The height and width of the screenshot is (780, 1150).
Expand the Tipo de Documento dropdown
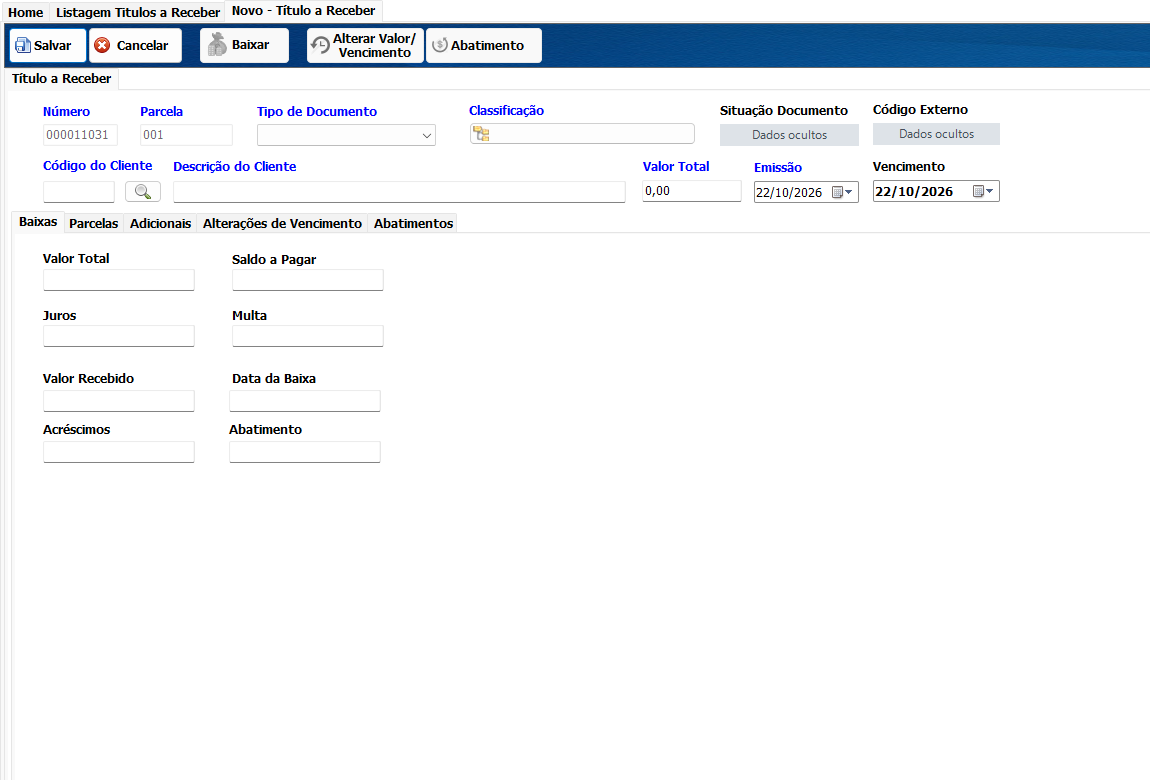click(x=427, y=136)
